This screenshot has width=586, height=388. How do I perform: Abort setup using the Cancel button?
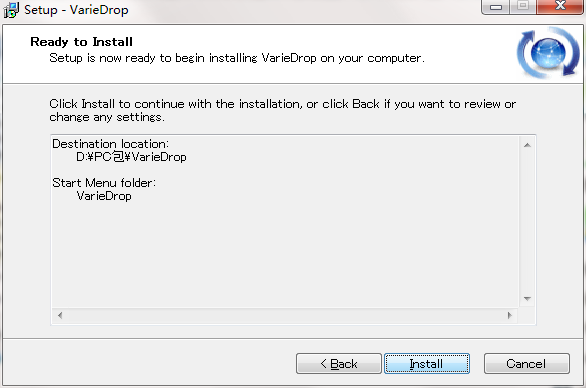pyautogui.click(x=527, y=363)
